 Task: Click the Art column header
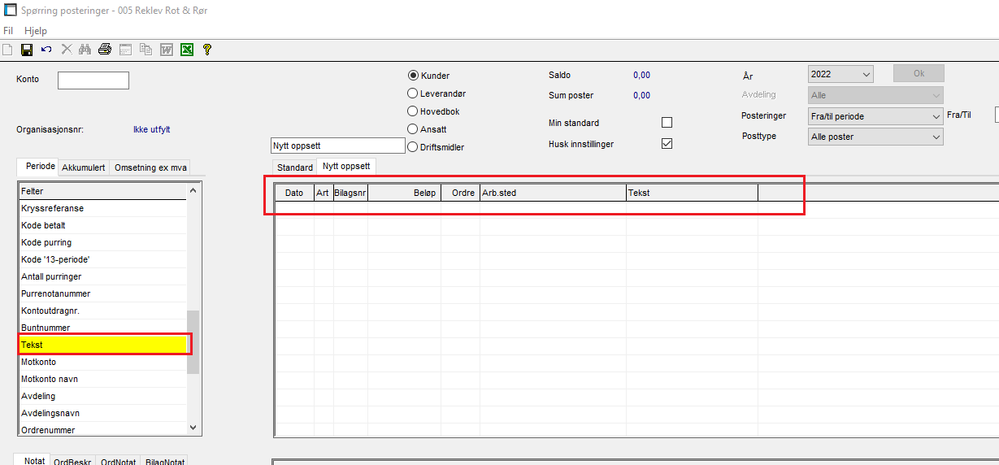[324, 193]
